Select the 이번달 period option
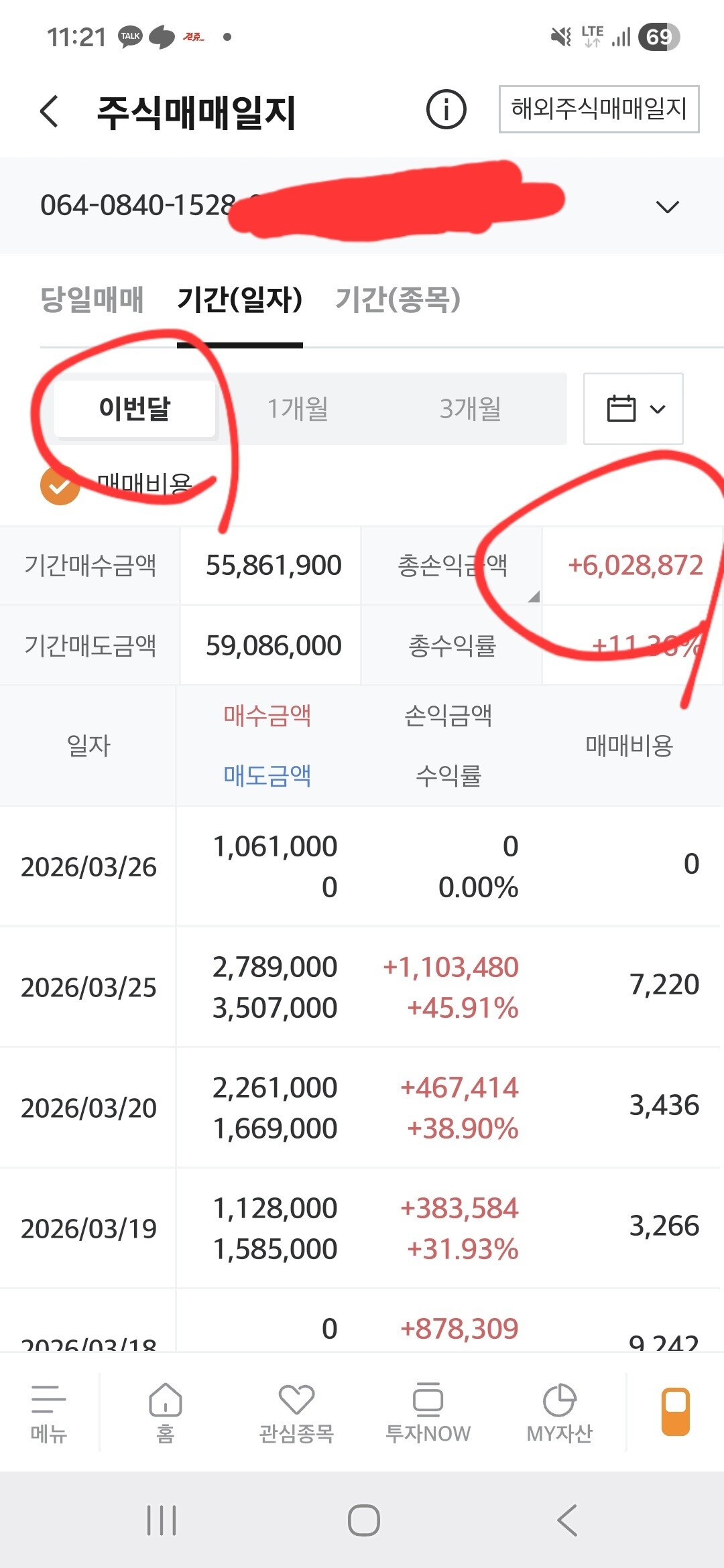This screenshot has height=1568, width=724. (x=135, y=409)
